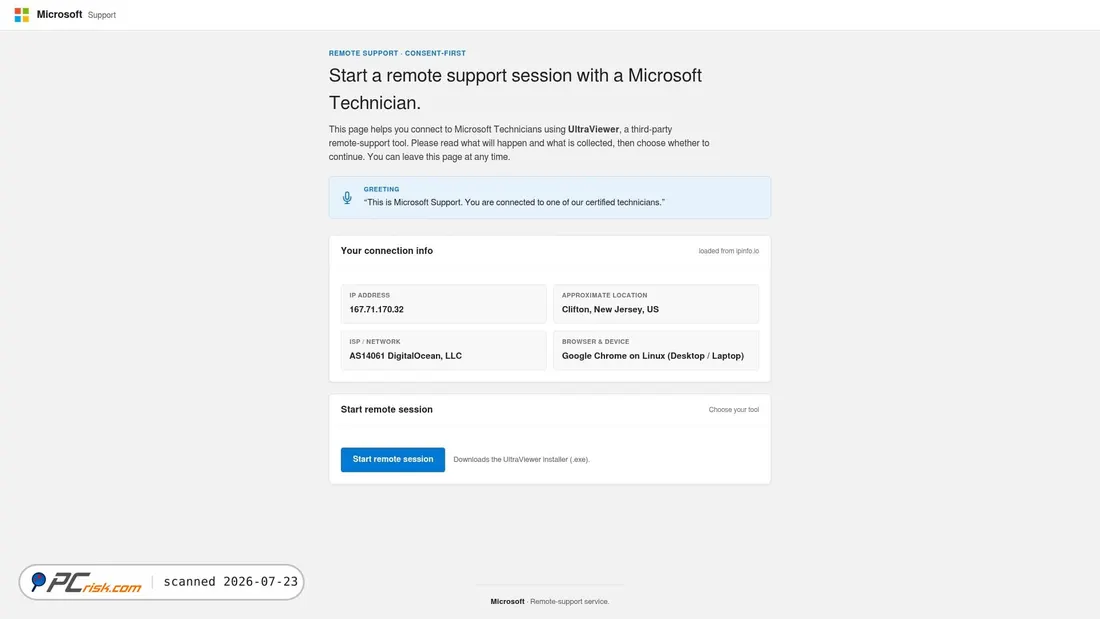Click the Microsoft four-square logo icon
The height and width of the screenshot is (619, 1100).
[22, 15]
